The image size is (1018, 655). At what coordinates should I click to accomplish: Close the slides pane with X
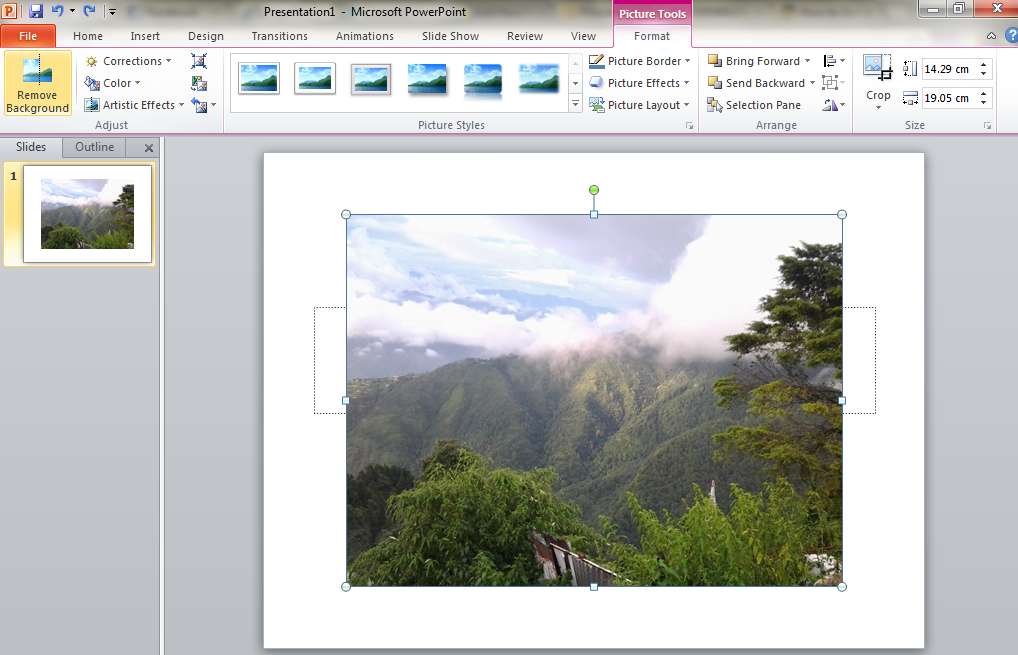click(x=149, y=148)
